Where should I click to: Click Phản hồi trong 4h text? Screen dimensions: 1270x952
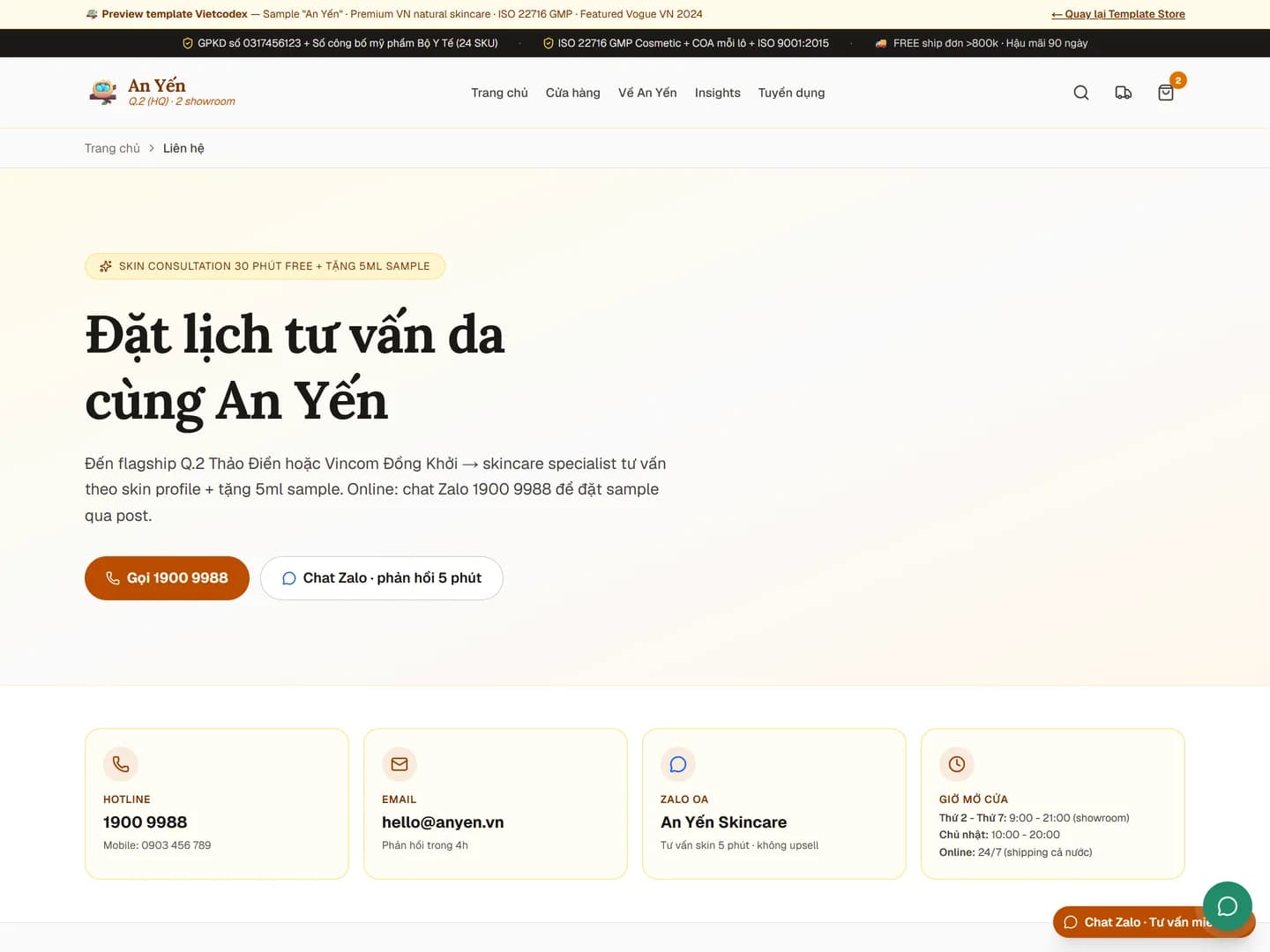pos(425,845)
